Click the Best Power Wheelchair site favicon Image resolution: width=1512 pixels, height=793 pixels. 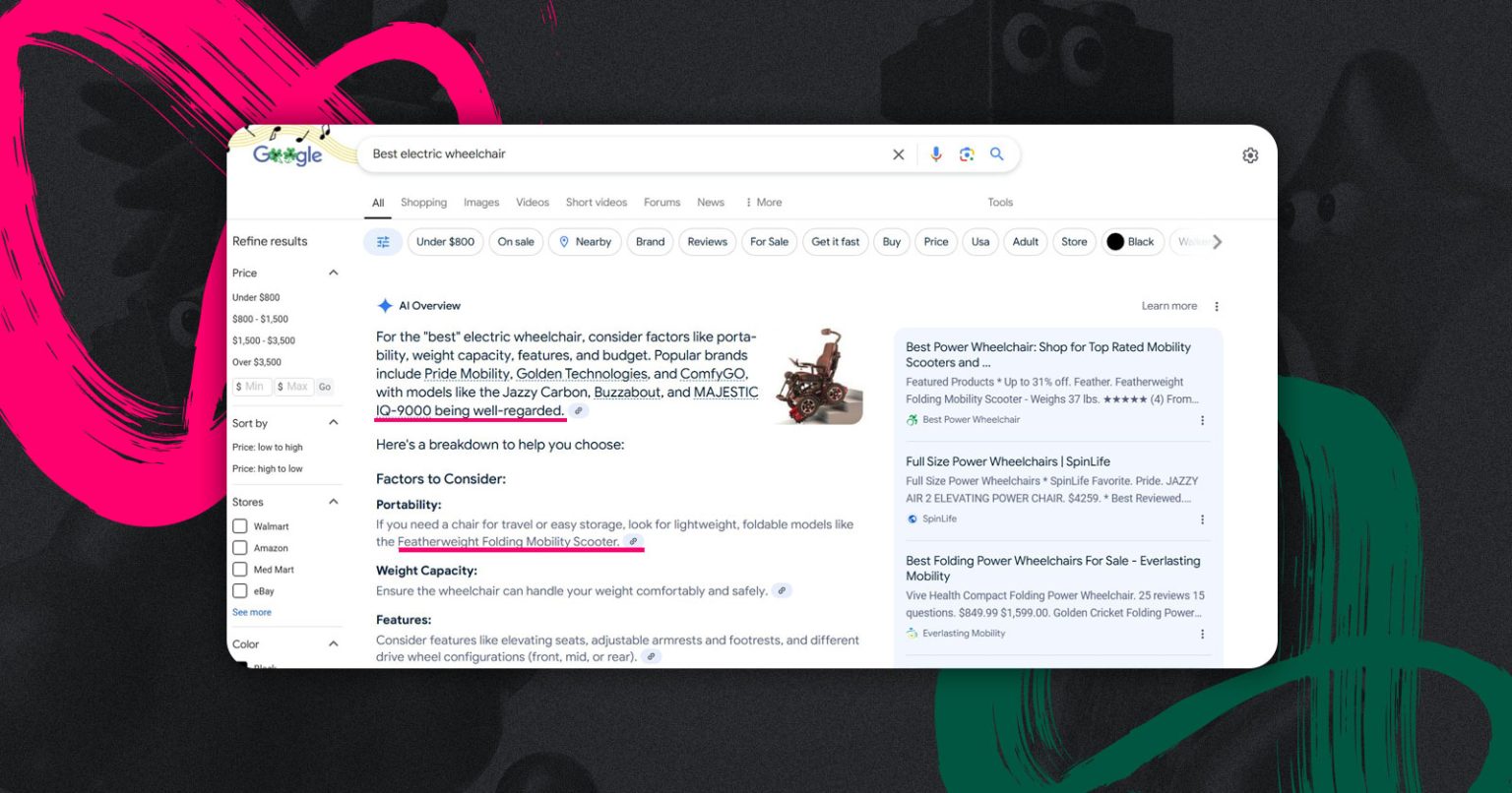pos(913,420)
